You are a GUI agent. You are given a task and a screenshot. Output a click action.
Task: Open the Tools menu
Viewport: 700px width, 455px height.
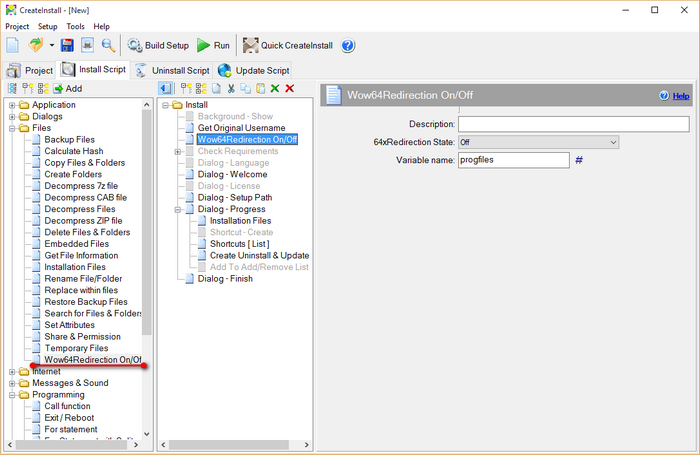pos(75,26)
